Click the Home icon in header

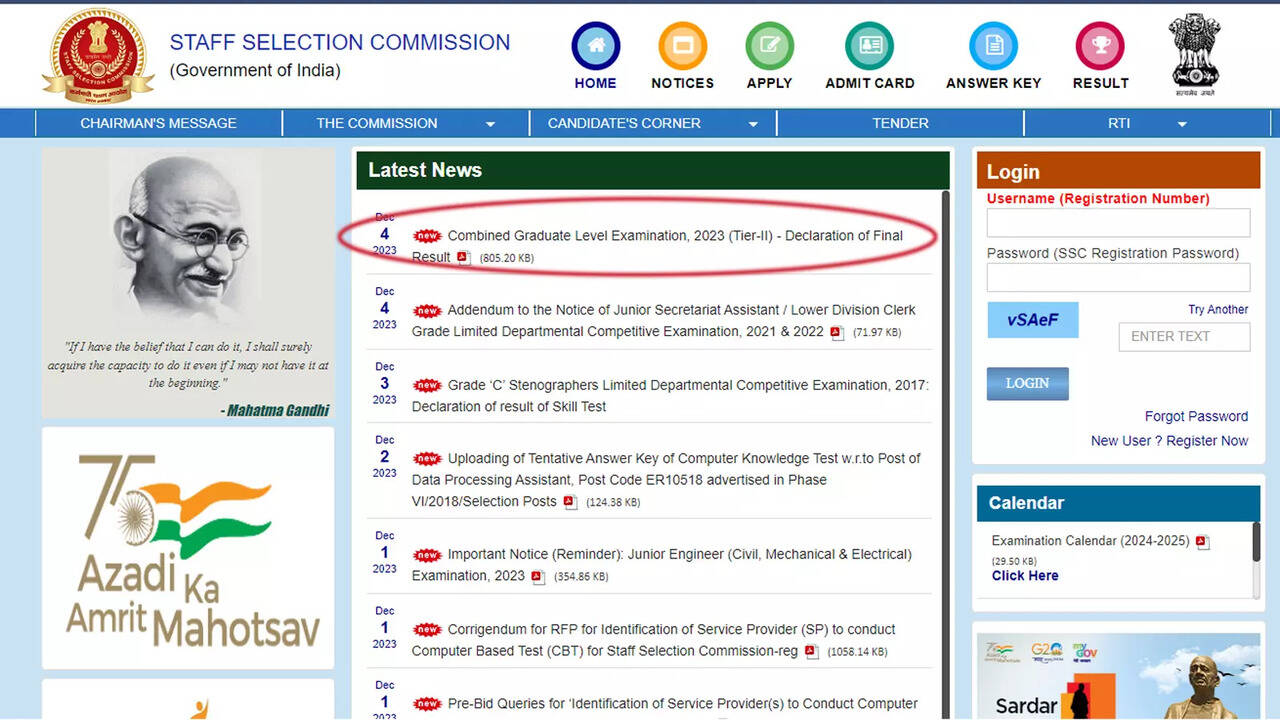tap(596, 46)
